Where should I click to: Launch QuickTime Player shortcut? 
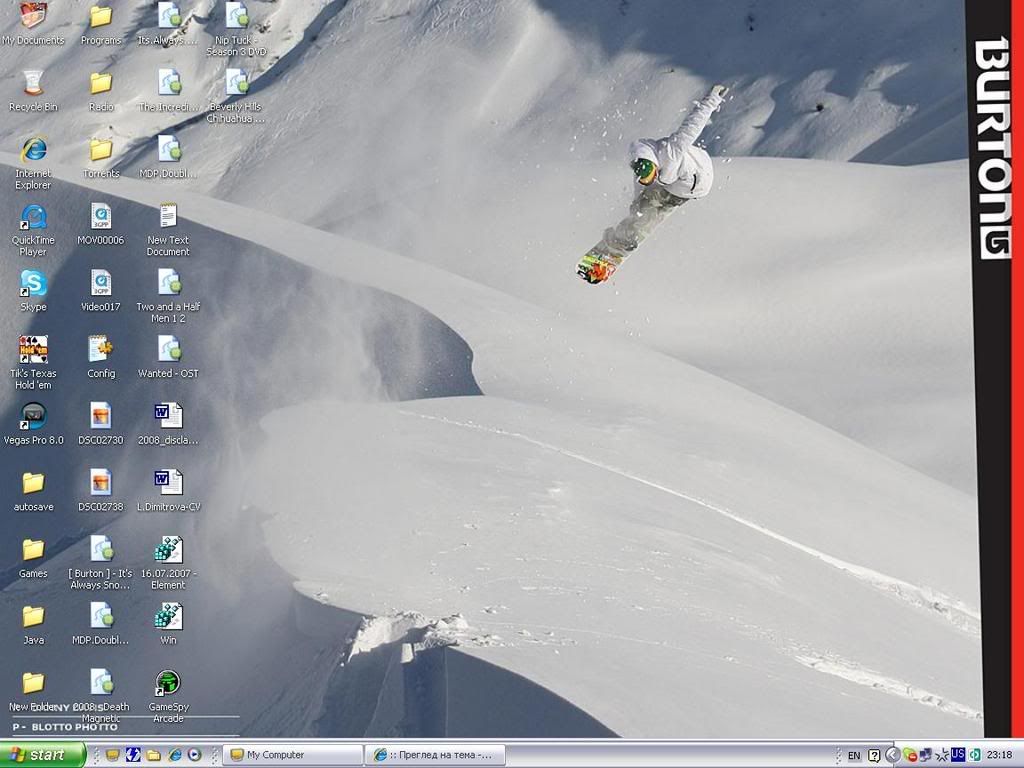click(33, 230)
